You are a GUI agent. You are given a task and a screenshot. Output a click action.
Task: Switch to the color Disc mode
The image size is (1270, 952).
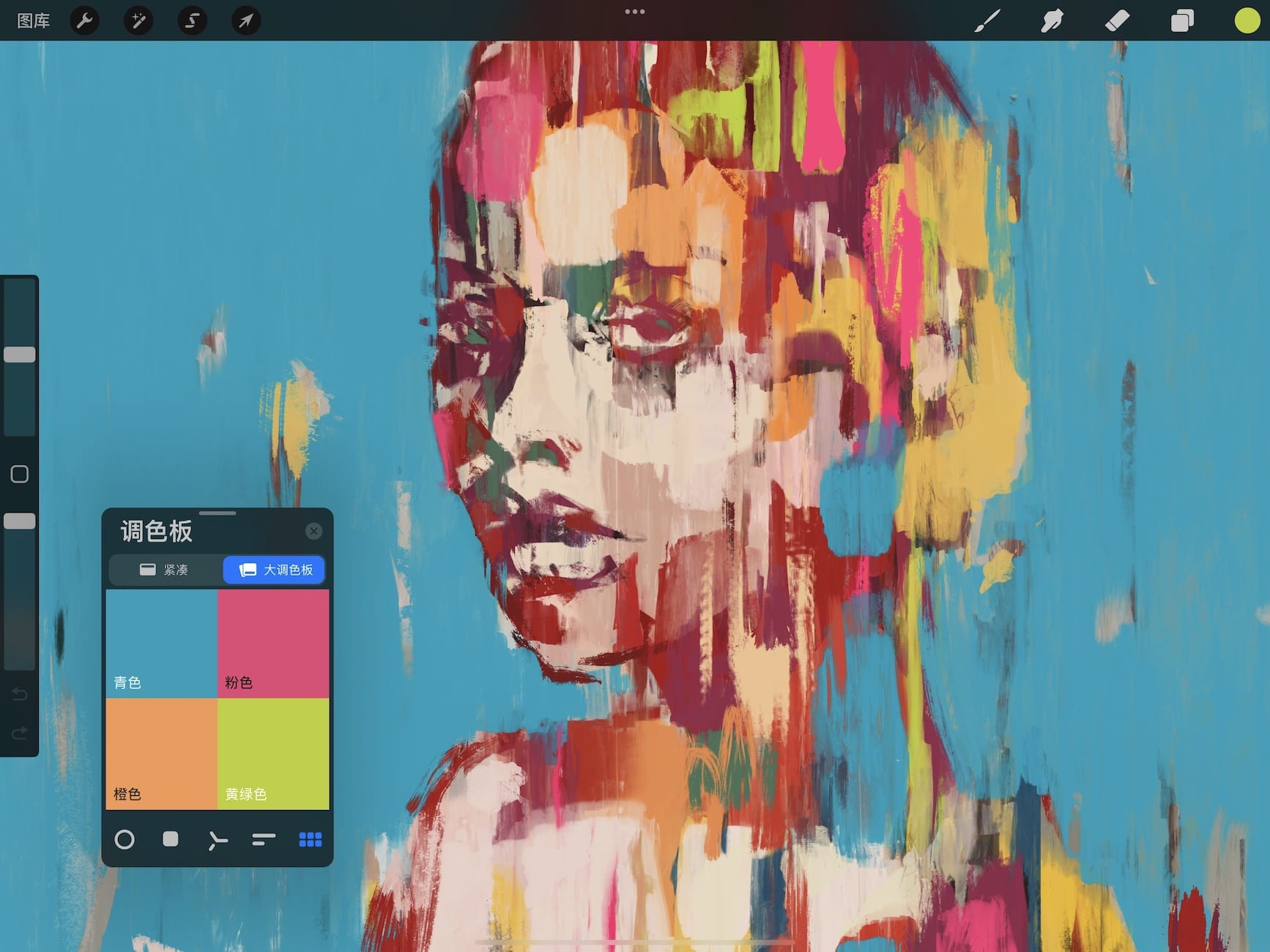tap(125, 839)
